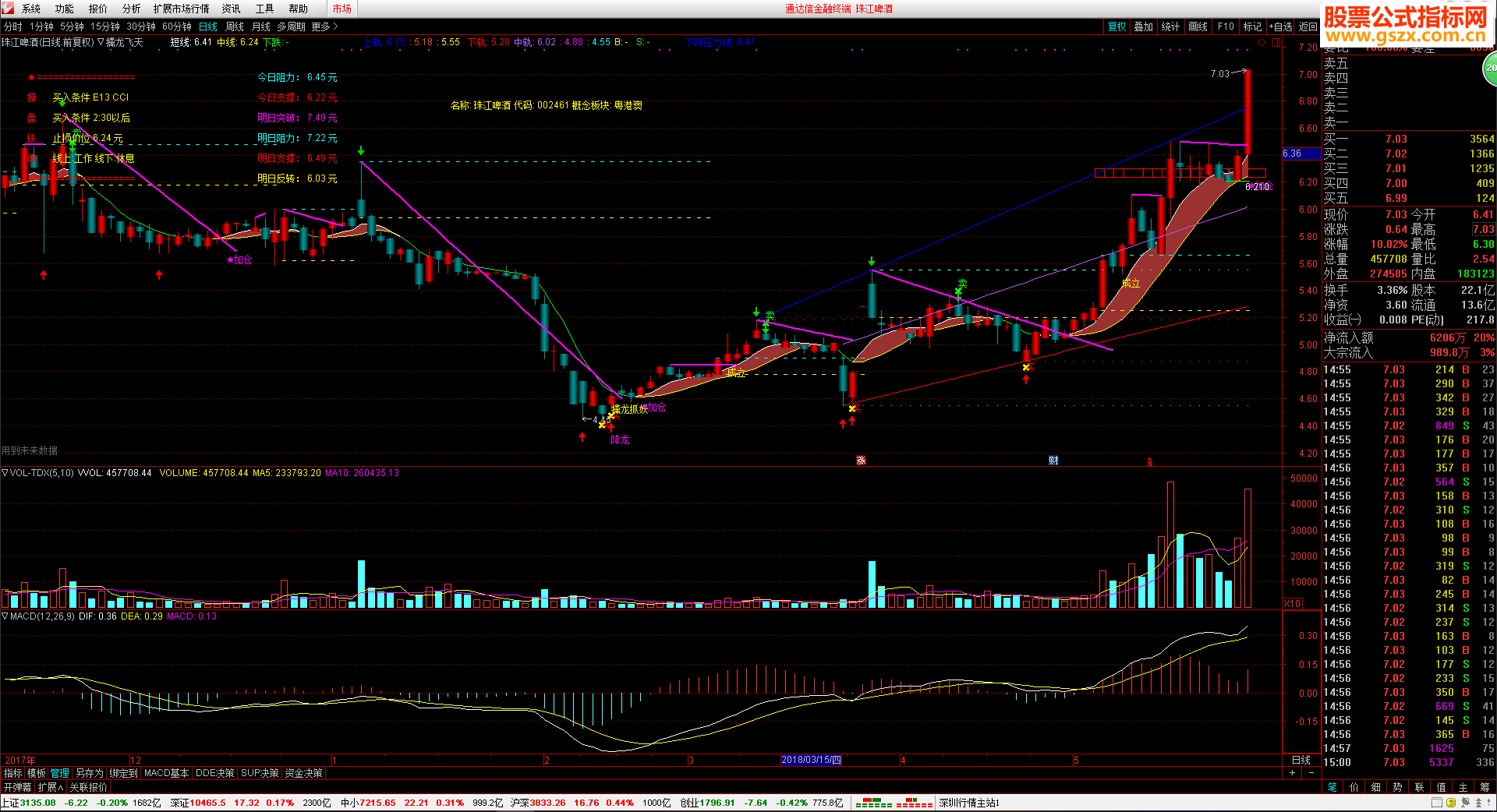The image size is (1497, 812).
Task: Open F10 company information
Action: click(1226, 26)
